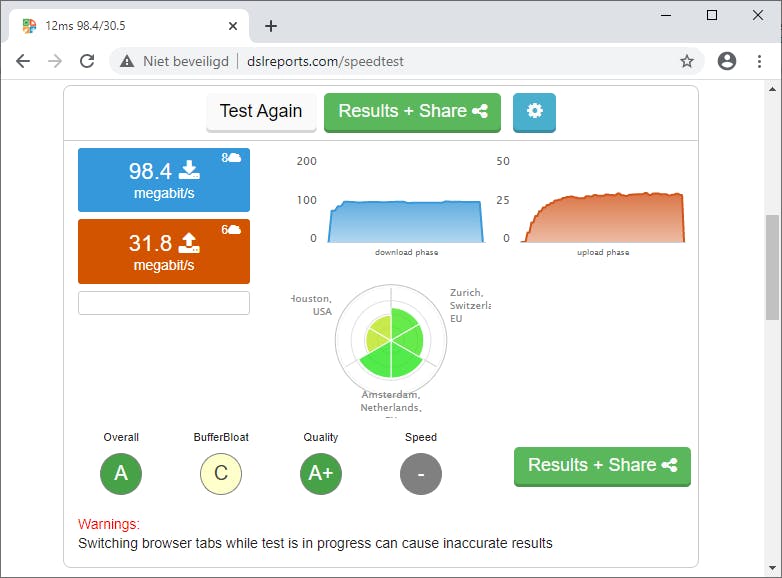Click the cloud icon with 8 streams
Image resolution: width=782 pixels, height=578 pixels.
[233, 158]
